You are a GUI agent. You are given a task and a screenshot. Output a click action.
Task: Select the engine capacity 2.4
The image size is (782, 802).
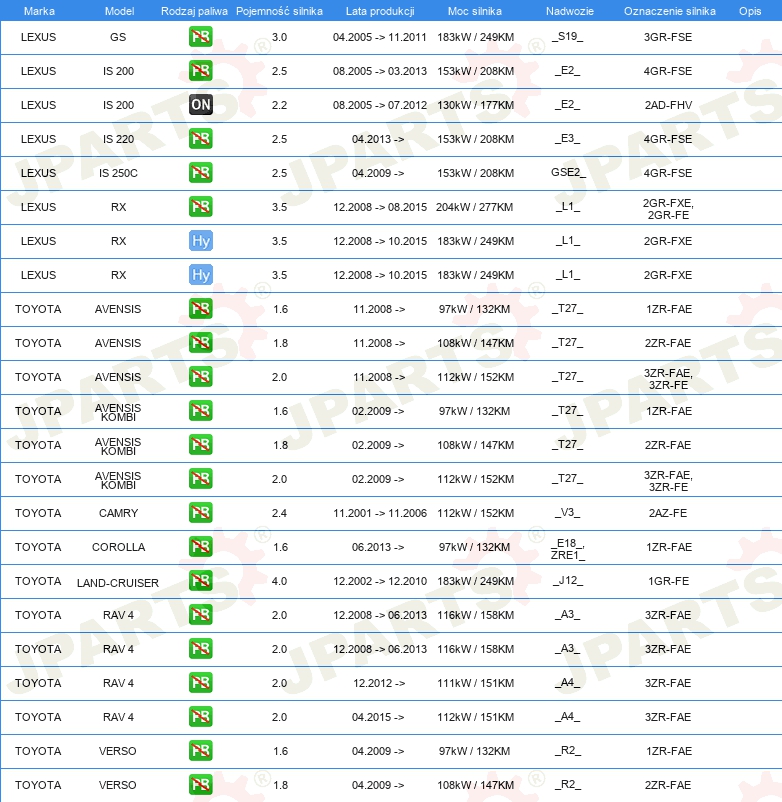pyautogui.click(x=279, y=513)
